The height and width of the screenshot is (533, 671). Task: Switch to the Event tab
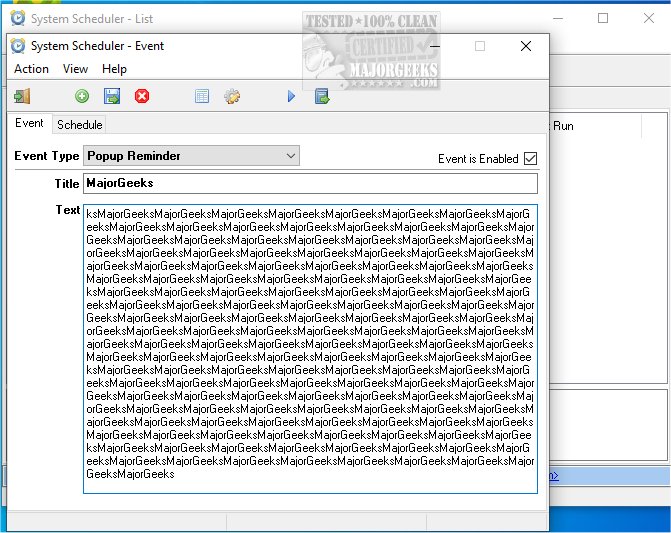point(30,124)
